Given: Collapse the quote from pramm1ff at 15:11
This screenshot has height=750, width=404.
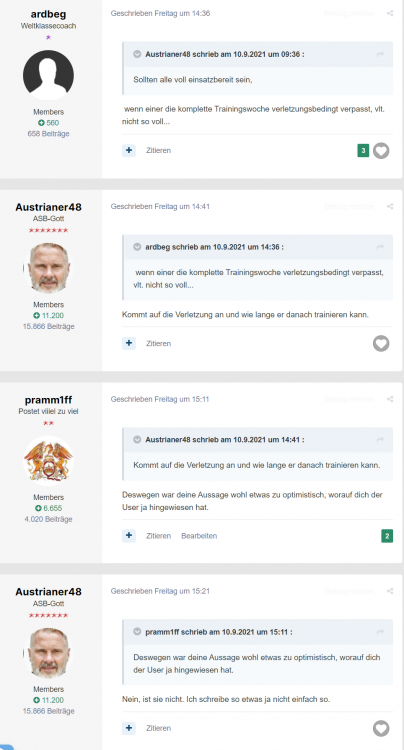Looking at the screenshot, I should coord(137,632).
